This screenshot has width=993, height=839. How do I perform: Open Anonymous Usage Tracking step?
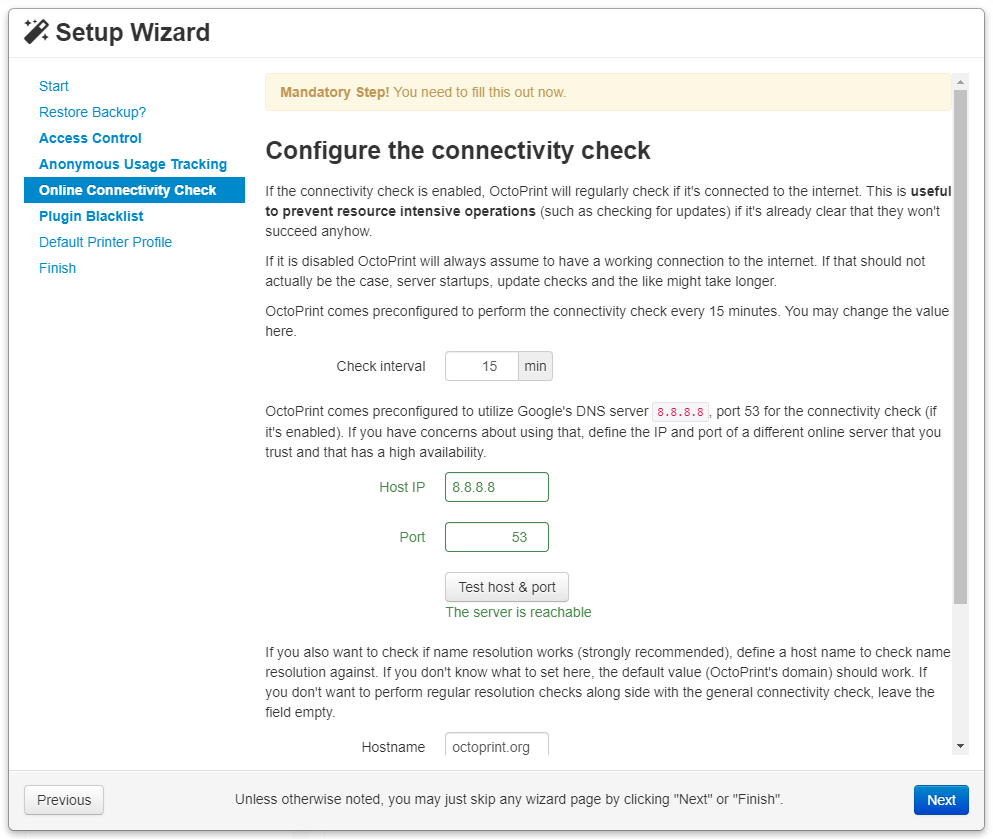click(x=133, y=164)
